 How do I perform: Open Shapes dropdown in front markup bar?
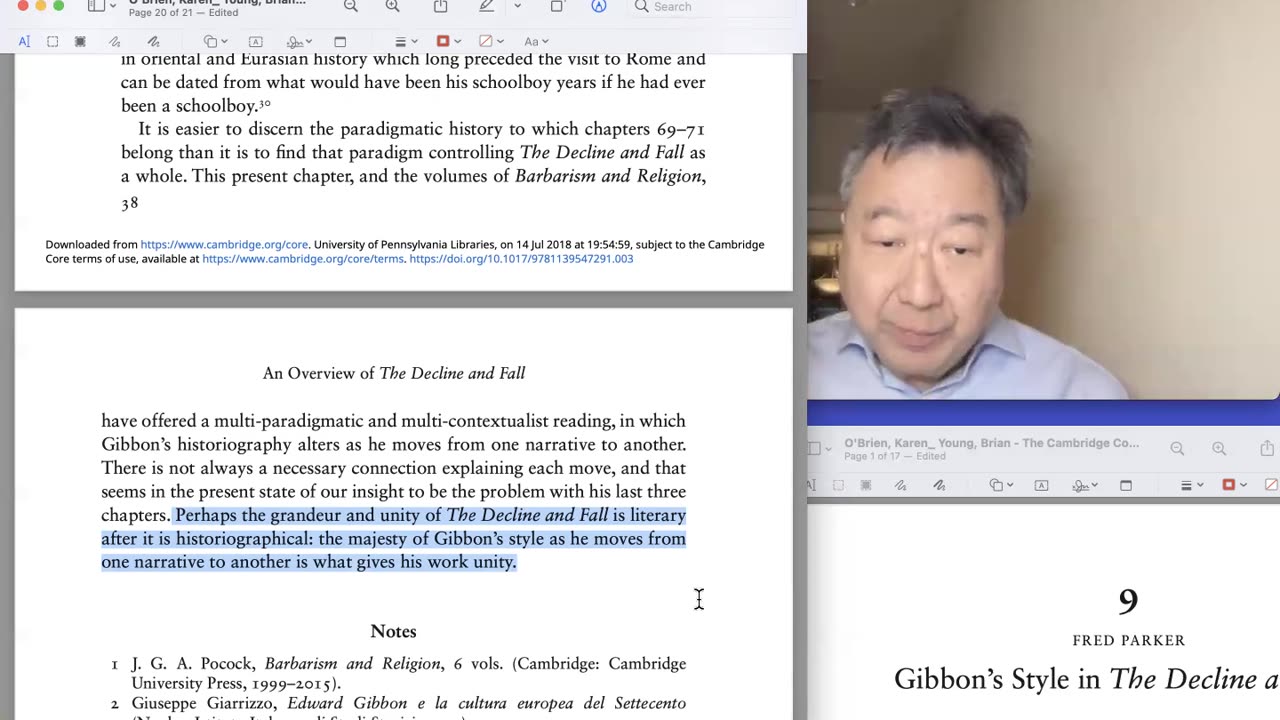(216, 41)
